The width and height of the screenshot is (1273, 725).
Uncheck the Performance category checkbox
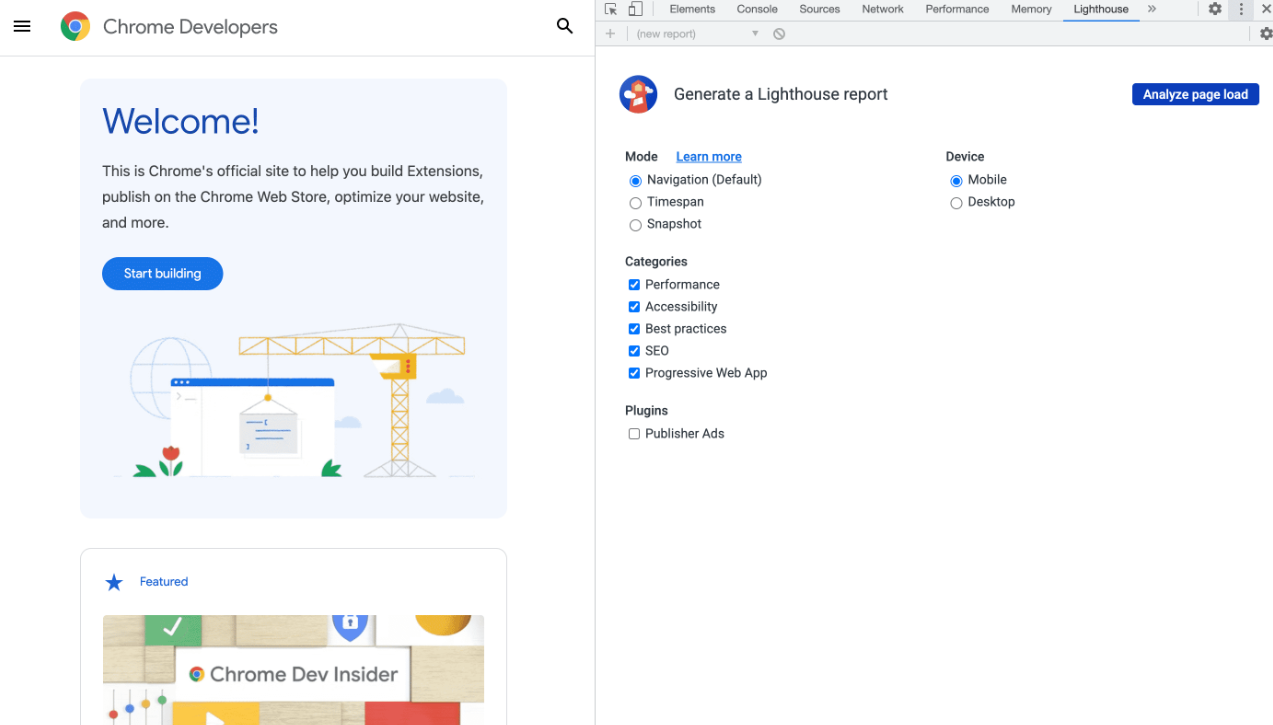click(x=634, y=285)
